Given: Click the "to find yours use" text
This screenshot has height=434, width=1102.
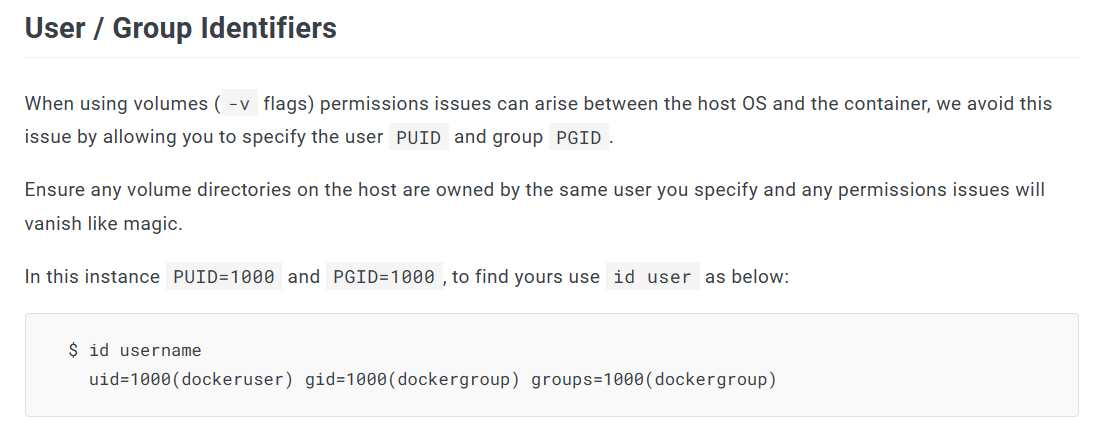Looking at the screenshot, I should click(526, 277).
